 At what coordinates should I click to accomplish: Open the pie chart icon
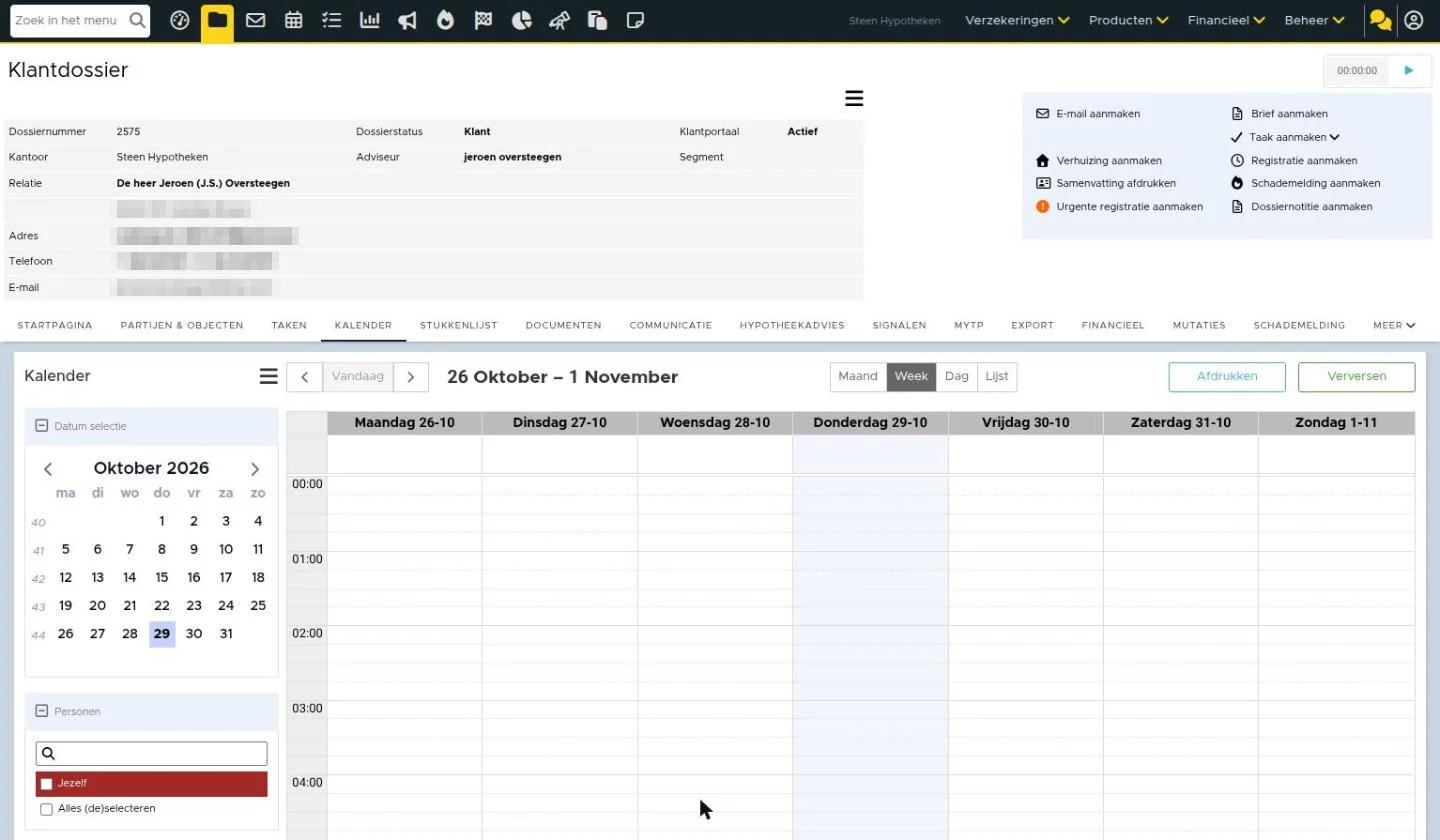coord(521,20)
